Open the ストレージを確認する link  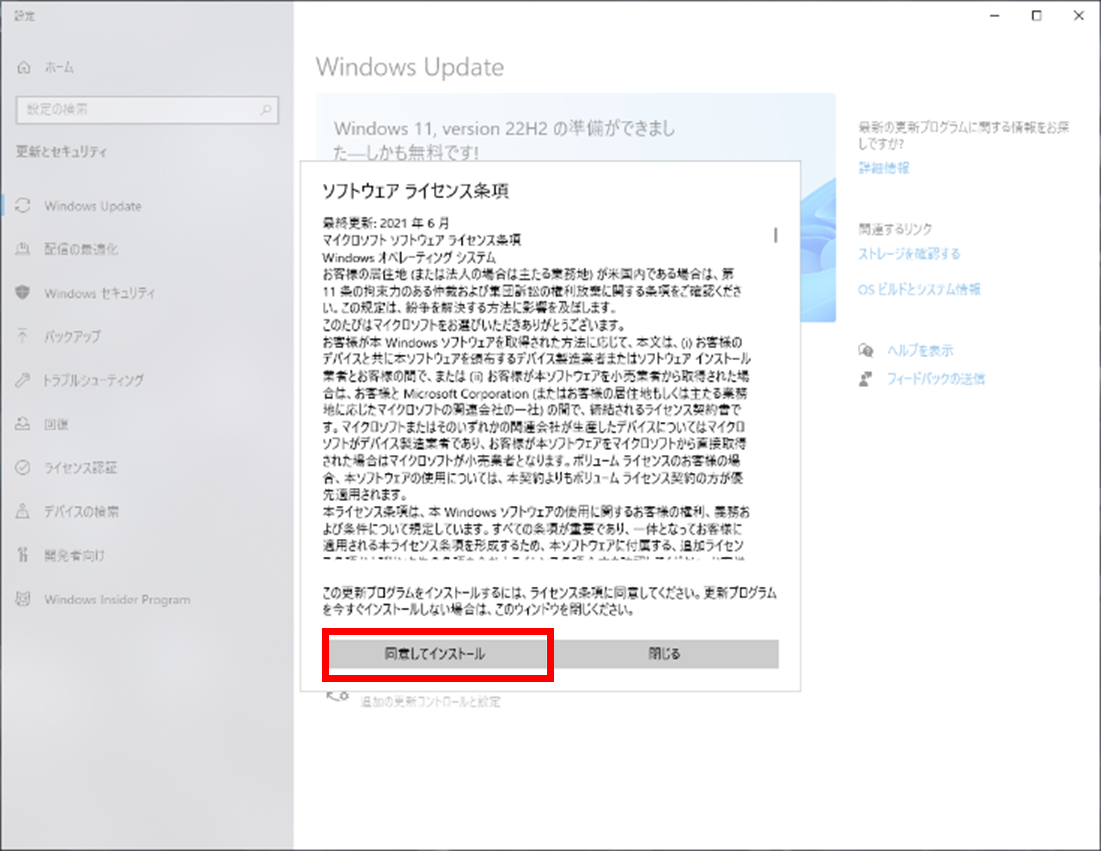pyautogui.click(x=909, y=254)
